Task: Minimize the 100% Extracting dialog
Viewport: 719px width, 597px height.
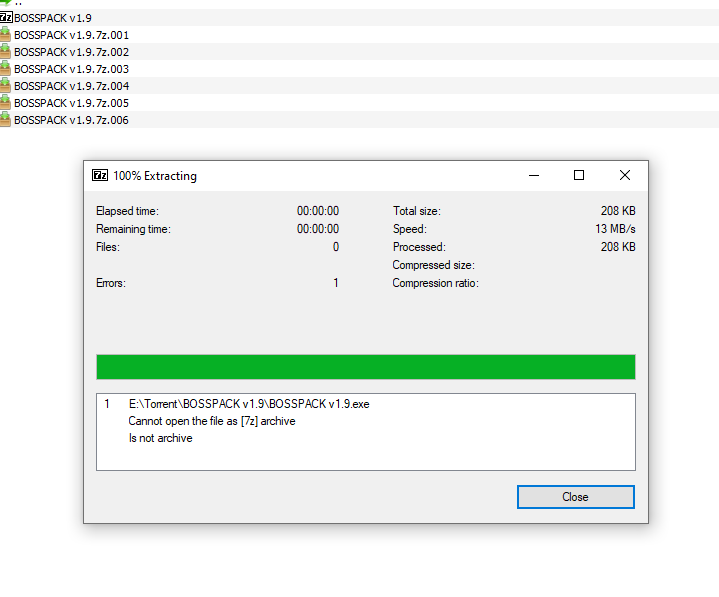Action: tap(534, 175)
